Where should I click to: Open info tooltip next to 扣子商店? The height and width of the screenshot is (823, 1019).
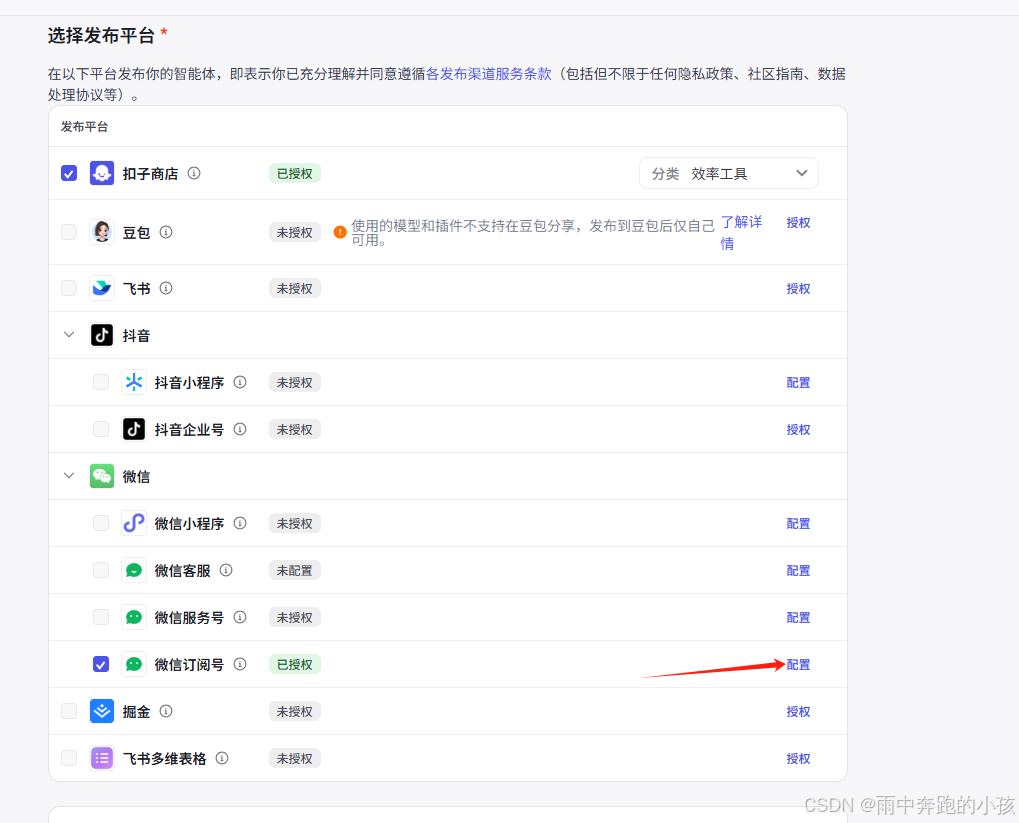194,173
